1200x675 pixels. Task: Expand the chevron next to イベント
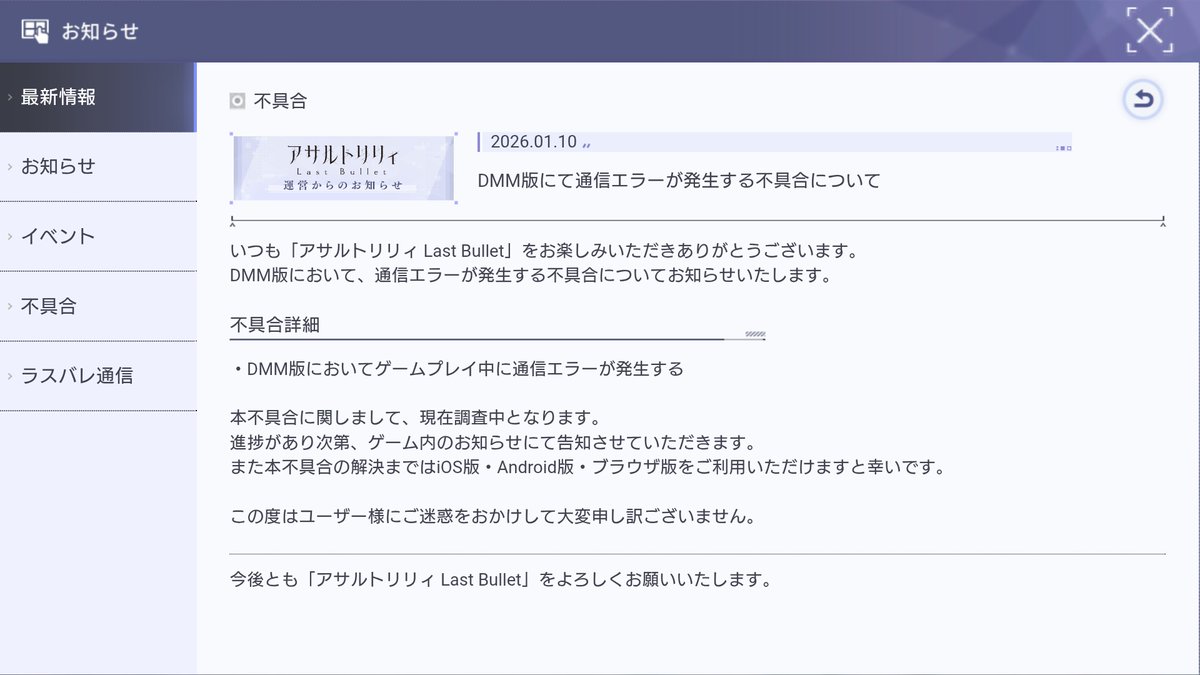(x=10, y=236)
